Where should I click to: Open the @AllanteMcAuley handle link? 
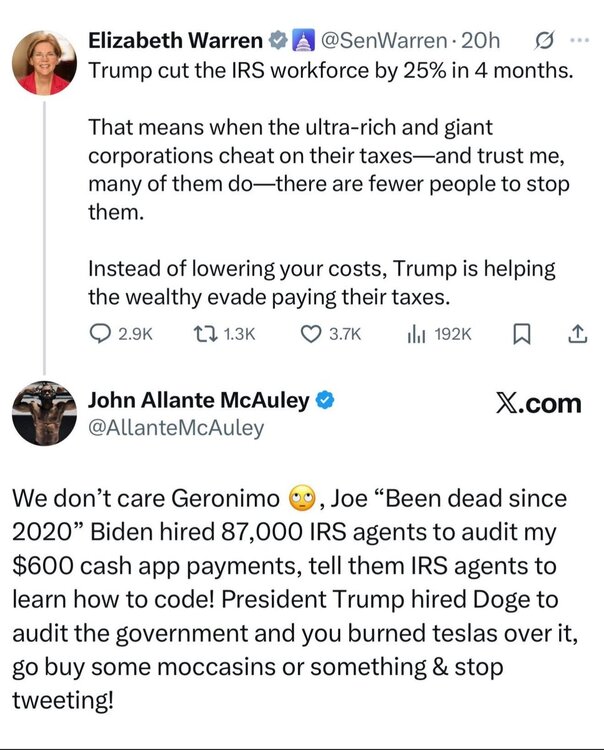point(176,428)
